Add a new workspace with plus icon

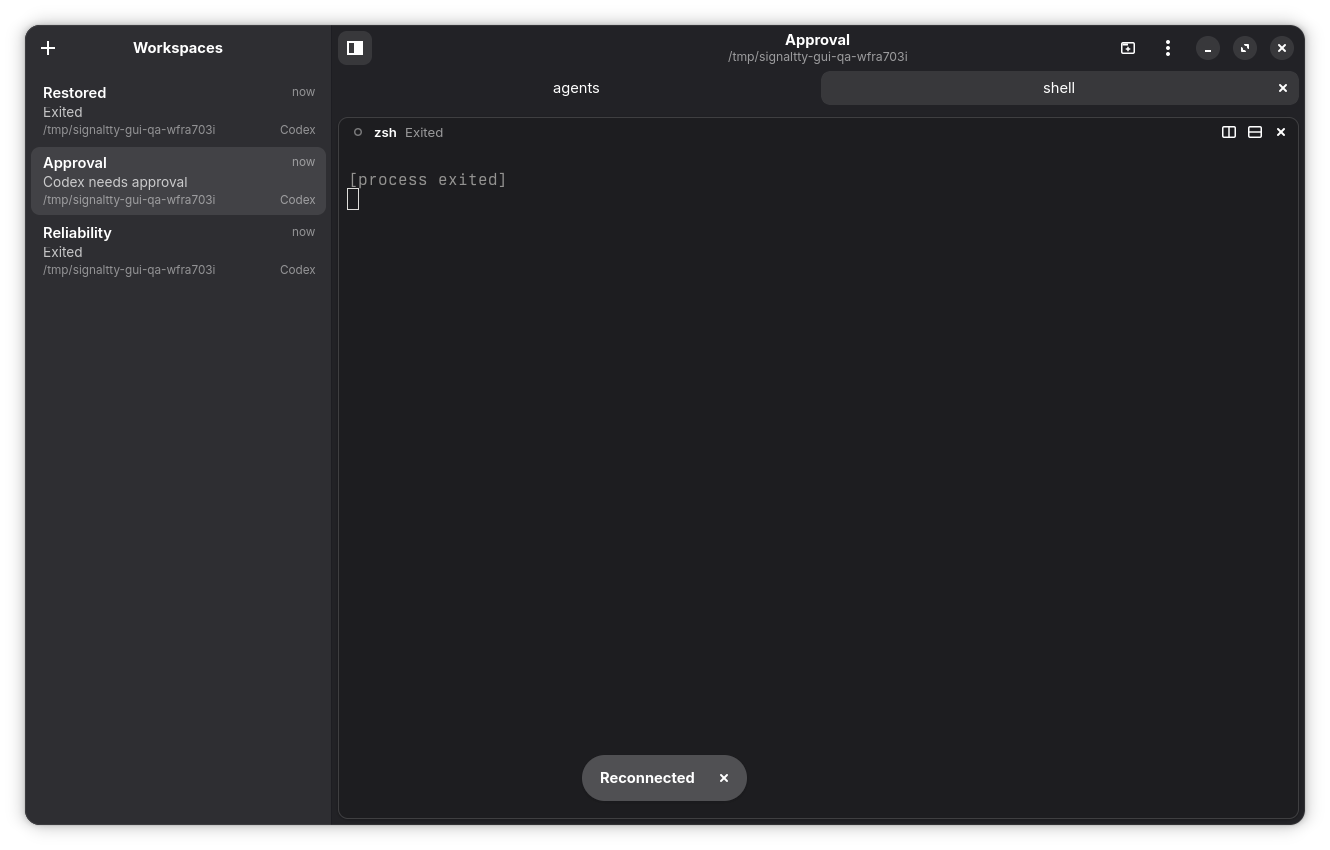(48, 48)
